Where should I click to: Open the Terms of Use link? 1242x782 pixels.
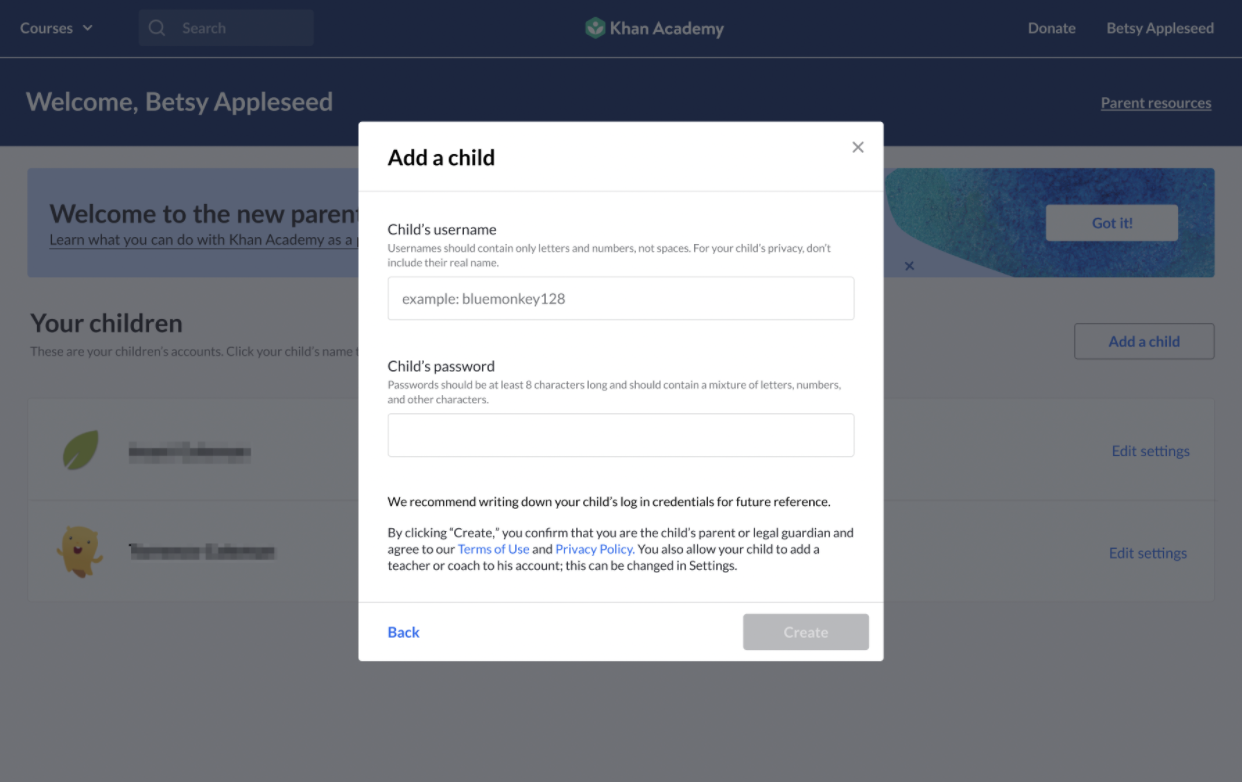493,548
